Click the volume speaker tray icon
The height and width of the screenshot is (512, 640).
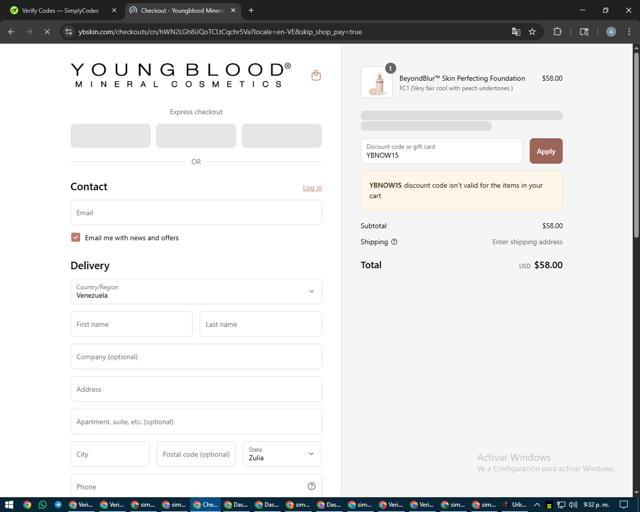tap(573, 505)
